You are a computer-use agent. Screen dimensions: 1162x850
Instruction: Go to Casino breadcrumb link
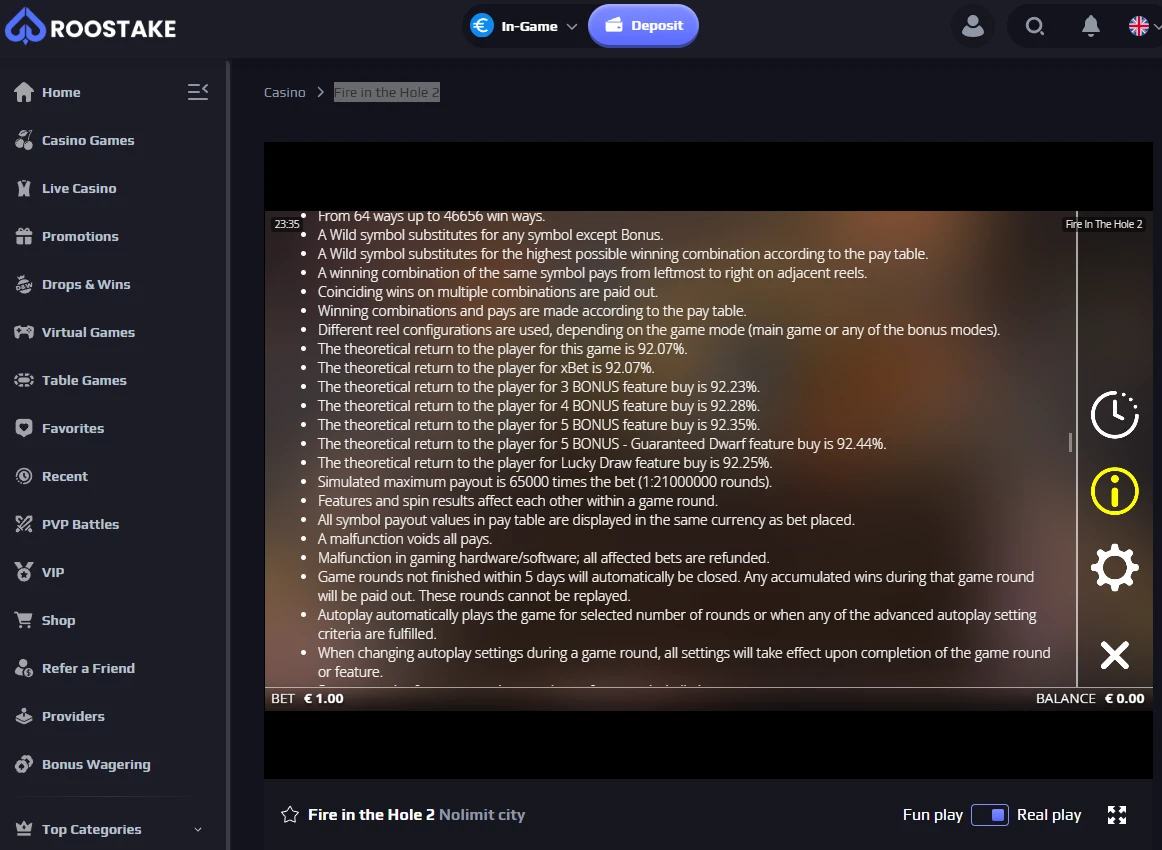(x=285, y=92)
